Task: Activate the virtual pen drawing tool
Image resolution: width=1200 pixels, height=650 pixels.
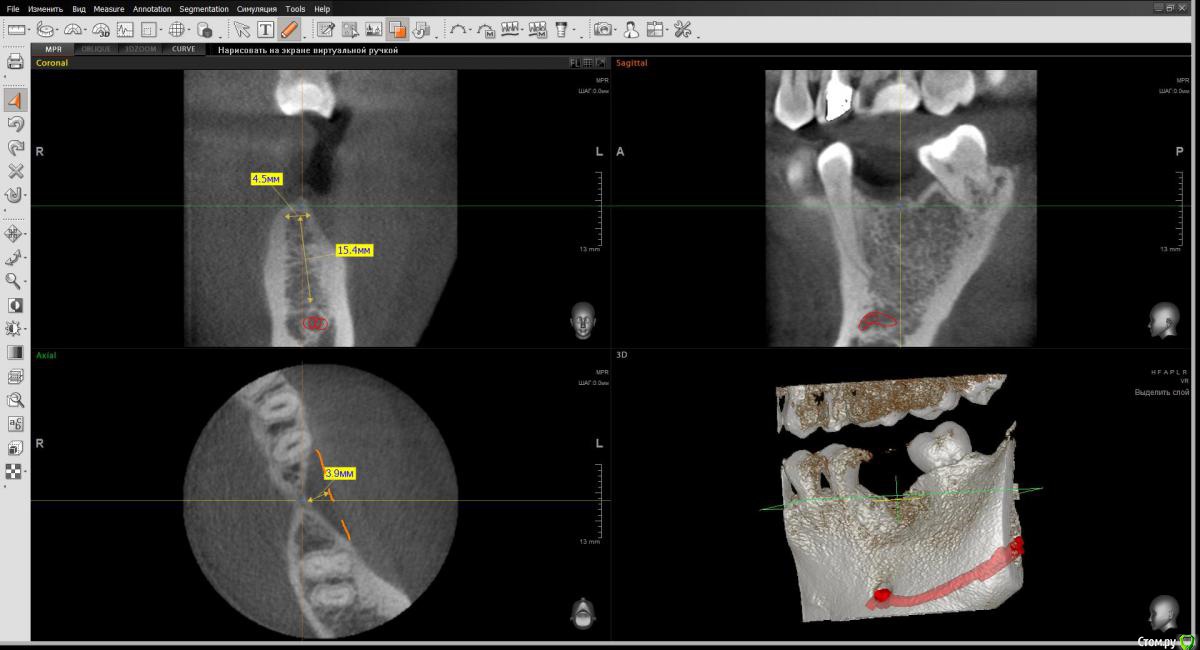Action: coord(290,30)
